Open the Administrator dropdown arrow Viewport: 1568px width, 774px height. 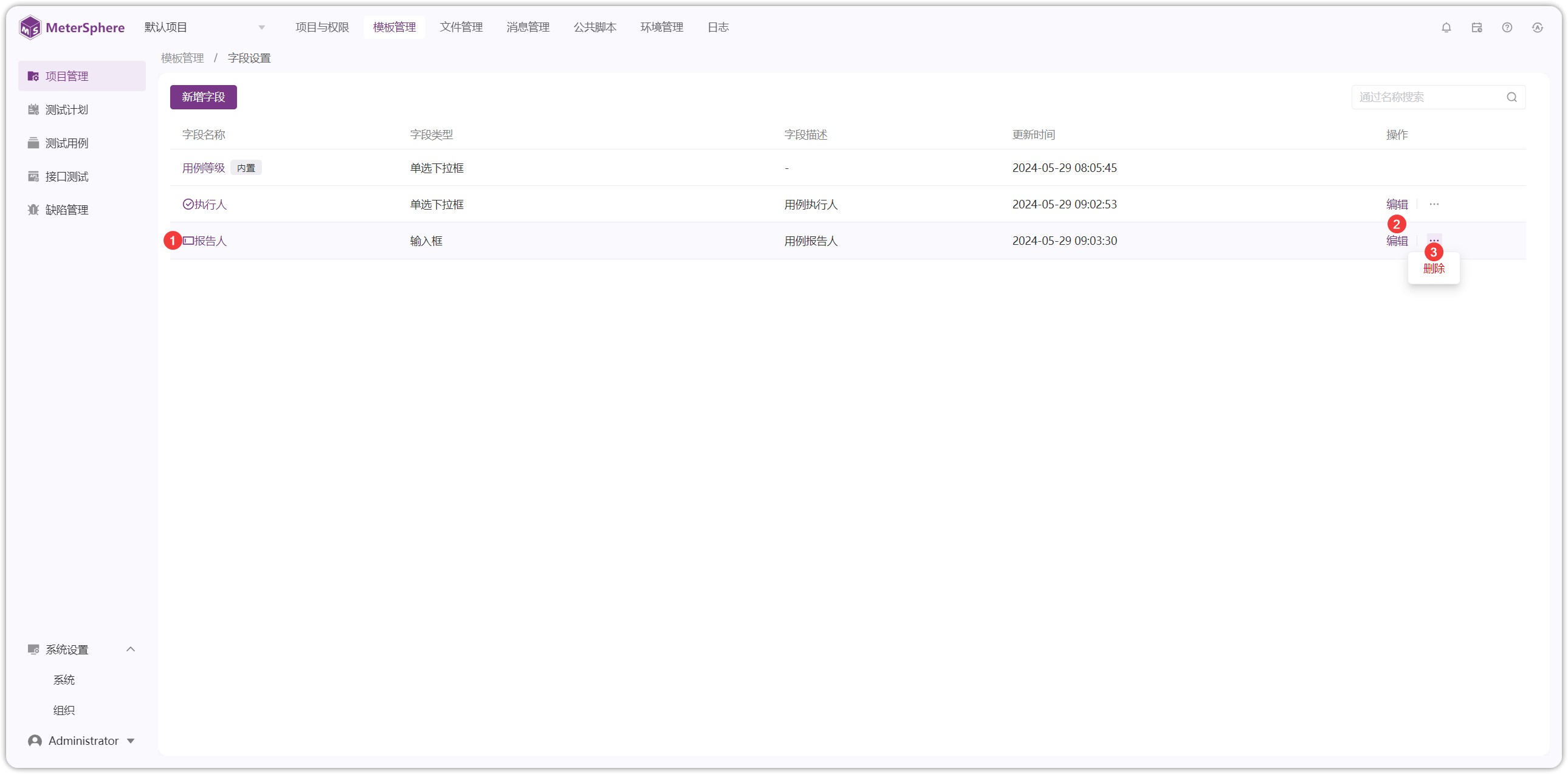pos(130,741)
